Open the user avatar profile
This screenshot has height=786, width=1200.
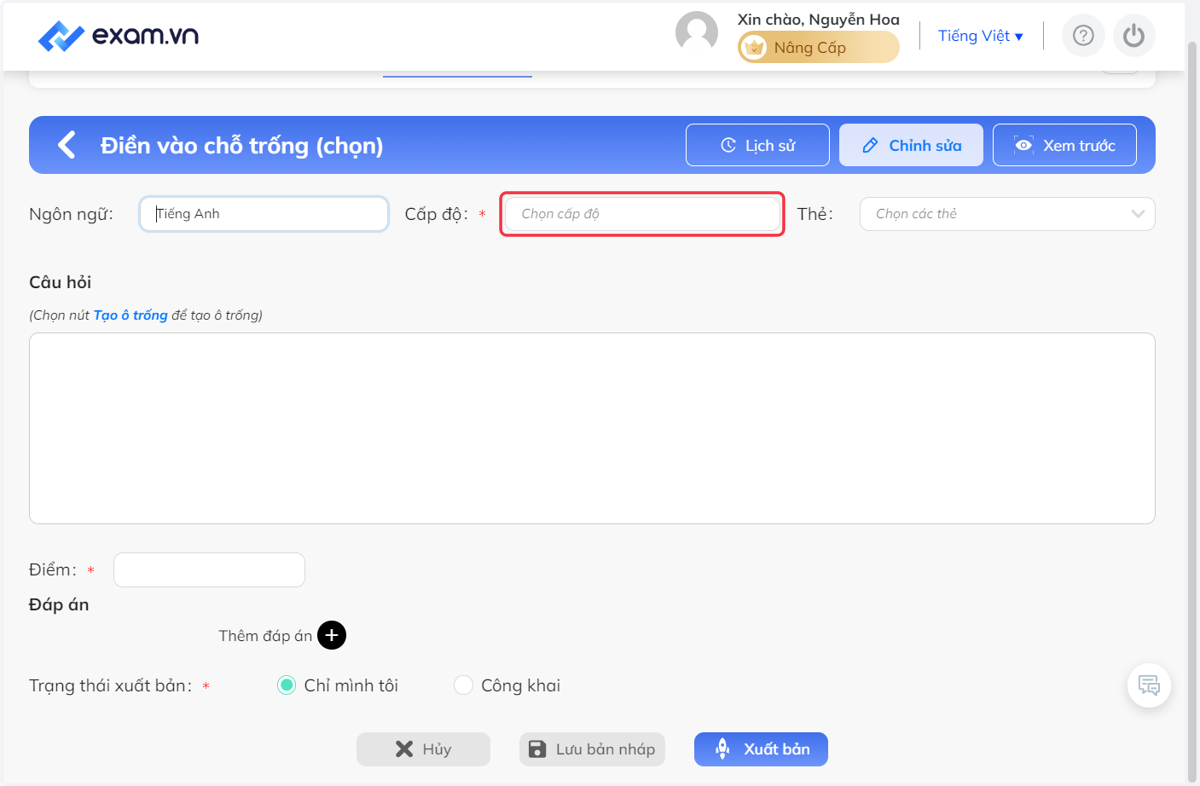[x=697, y=33]
